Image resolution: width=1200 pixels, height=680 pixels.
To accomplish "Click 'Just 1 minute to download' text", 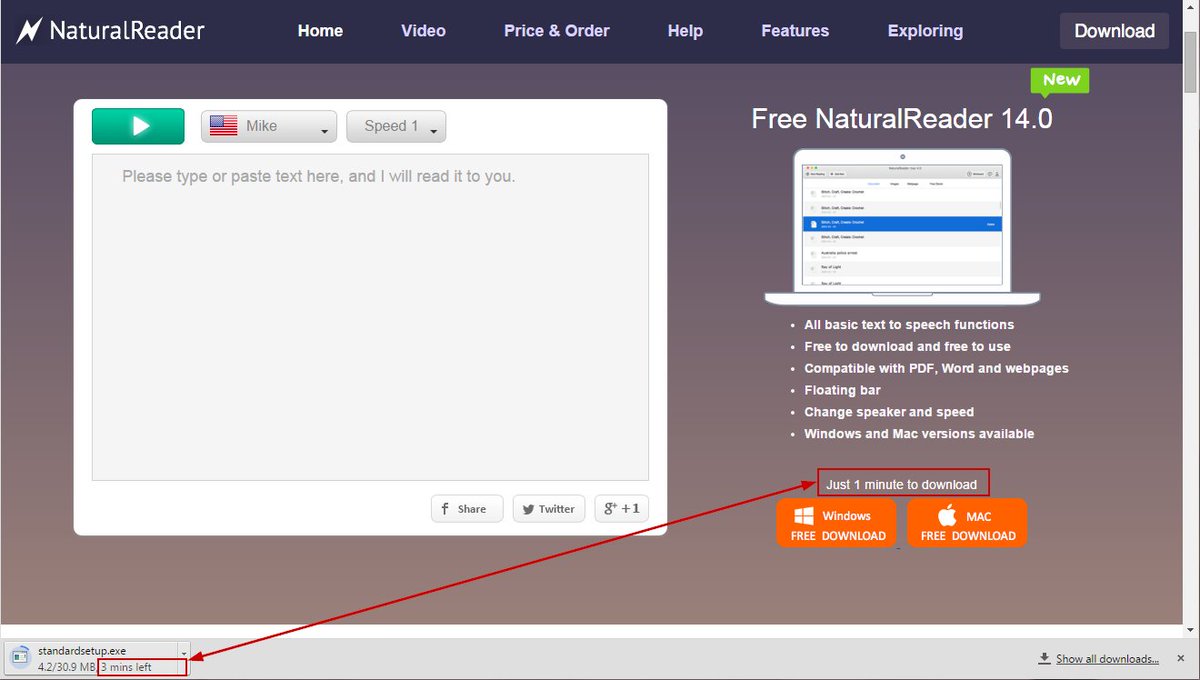I will point(902,484).
